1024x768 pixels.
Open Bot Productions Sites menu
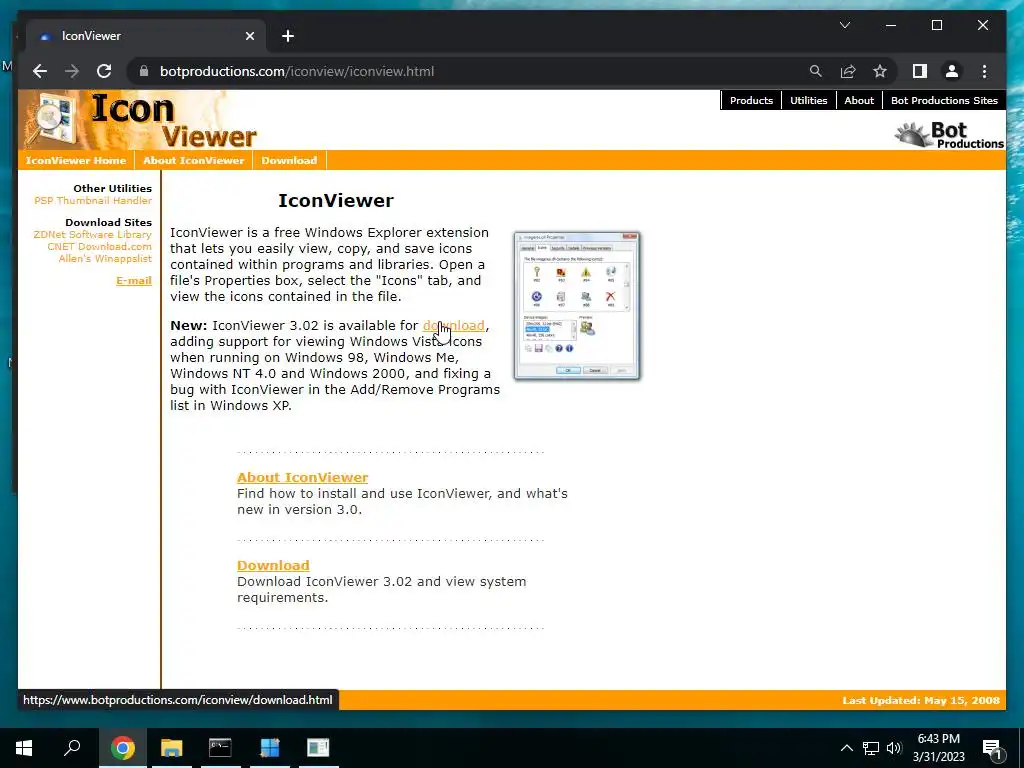click(x=944, y=100)
